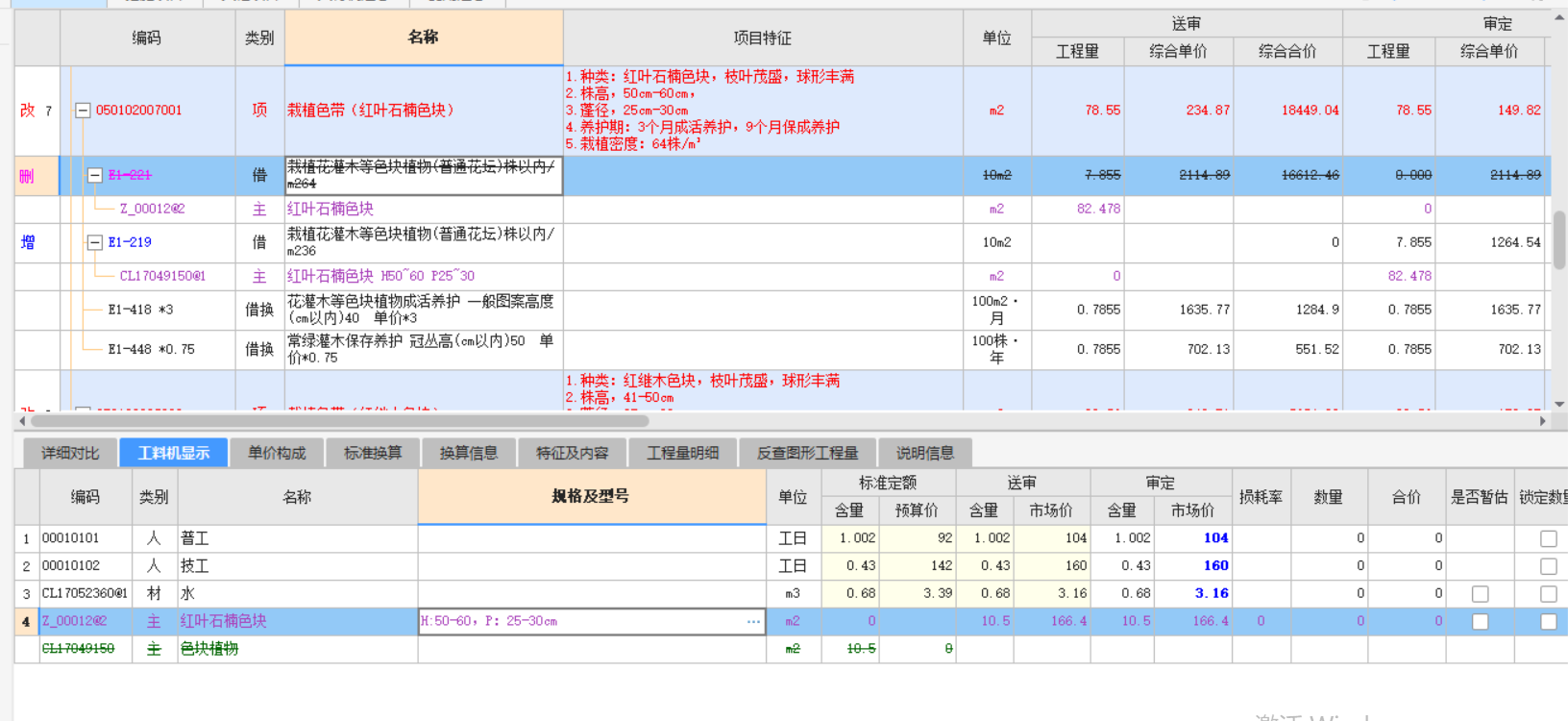The width and height of the screenshot is (1568, 721).
Task: Click code 00010102 in the lower table
Action: pos(70,566)
